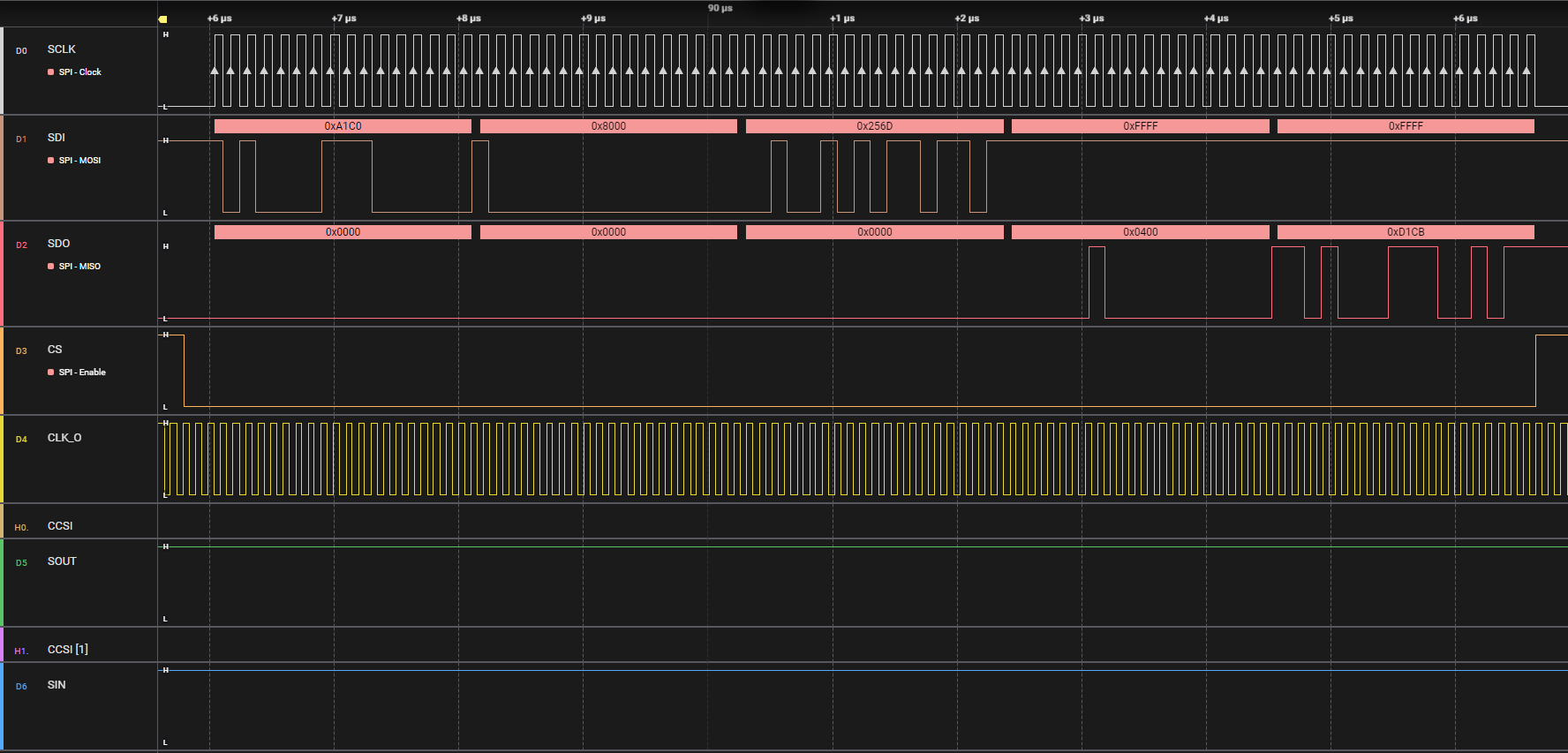Select the 0xD1CB MISO decoded frame

(1406, 232)
